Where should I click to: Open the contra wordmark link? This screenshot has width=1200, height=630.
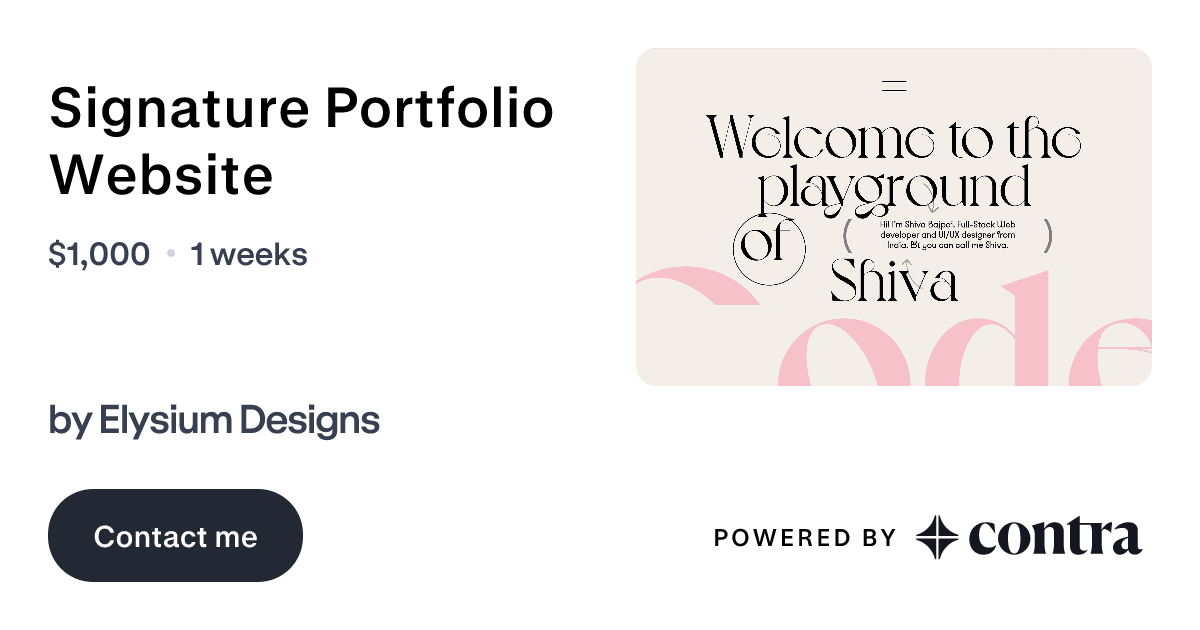[1056, 537]
